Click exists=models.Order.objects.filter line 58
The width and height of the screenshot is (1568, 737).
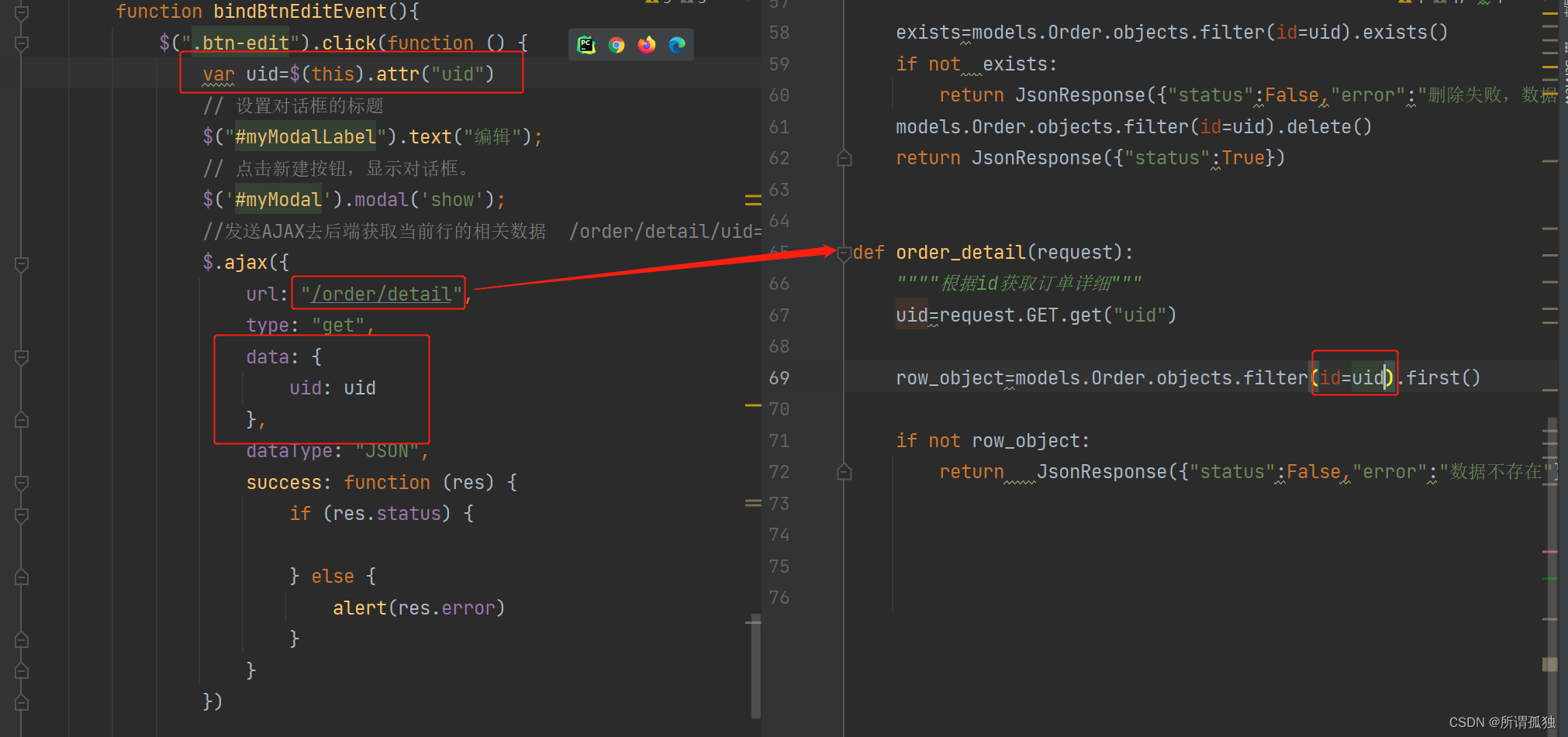coord(1172,33)
